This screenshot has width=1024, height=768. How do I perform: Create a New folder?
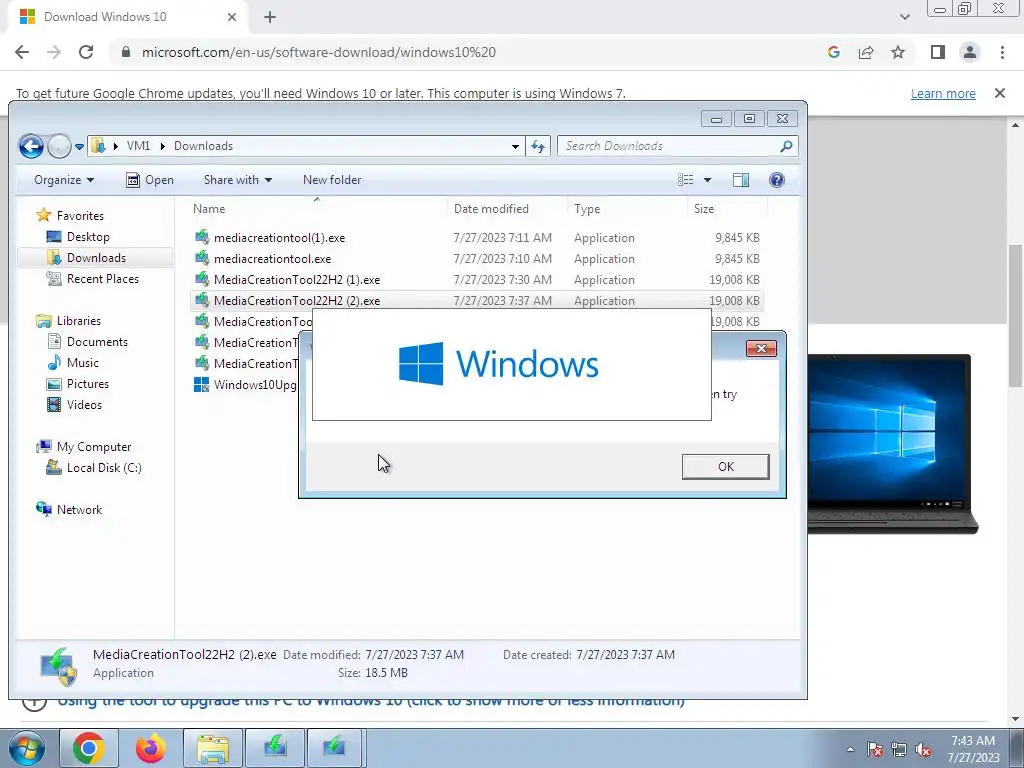pyautogui.click(x=332, y=180)
